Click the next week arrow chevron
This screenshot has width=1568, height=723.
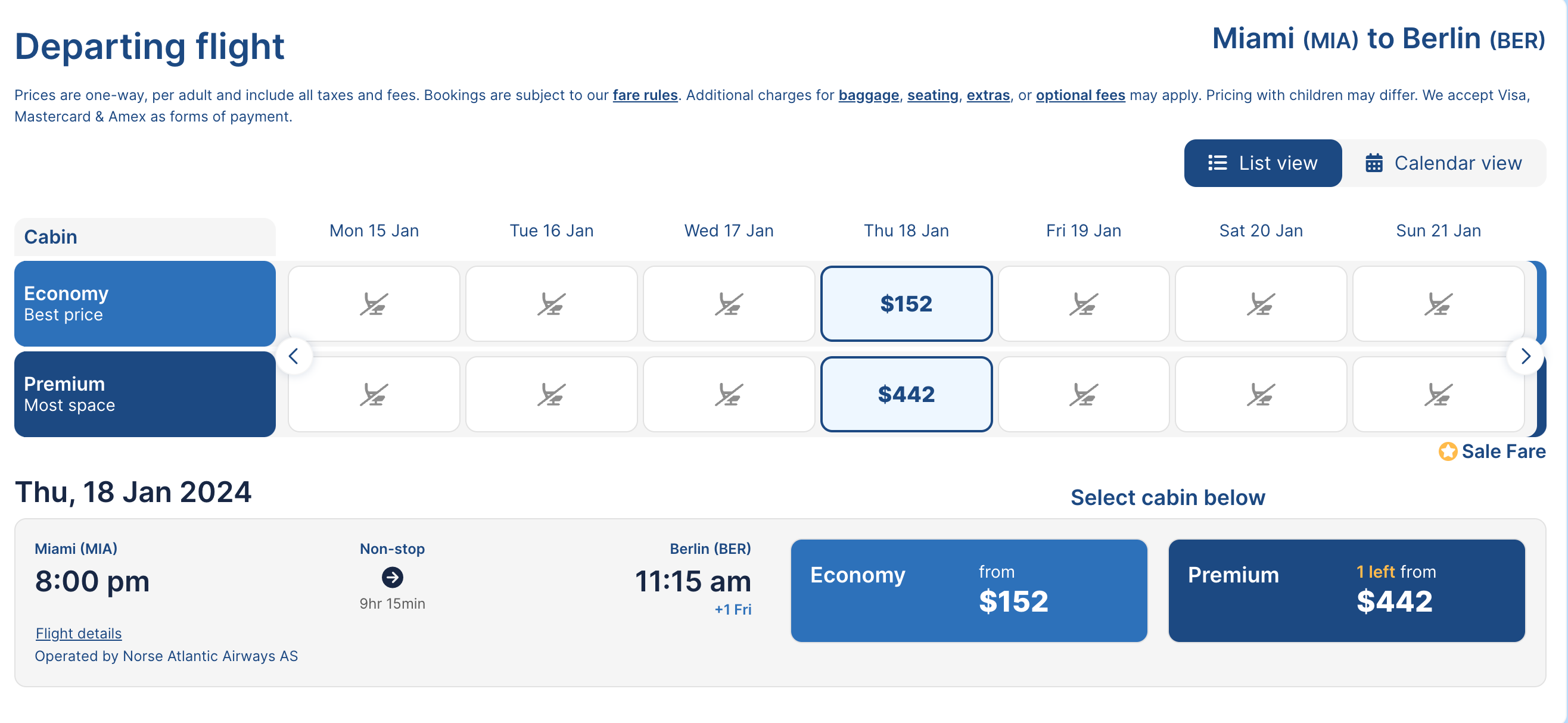1525,356
